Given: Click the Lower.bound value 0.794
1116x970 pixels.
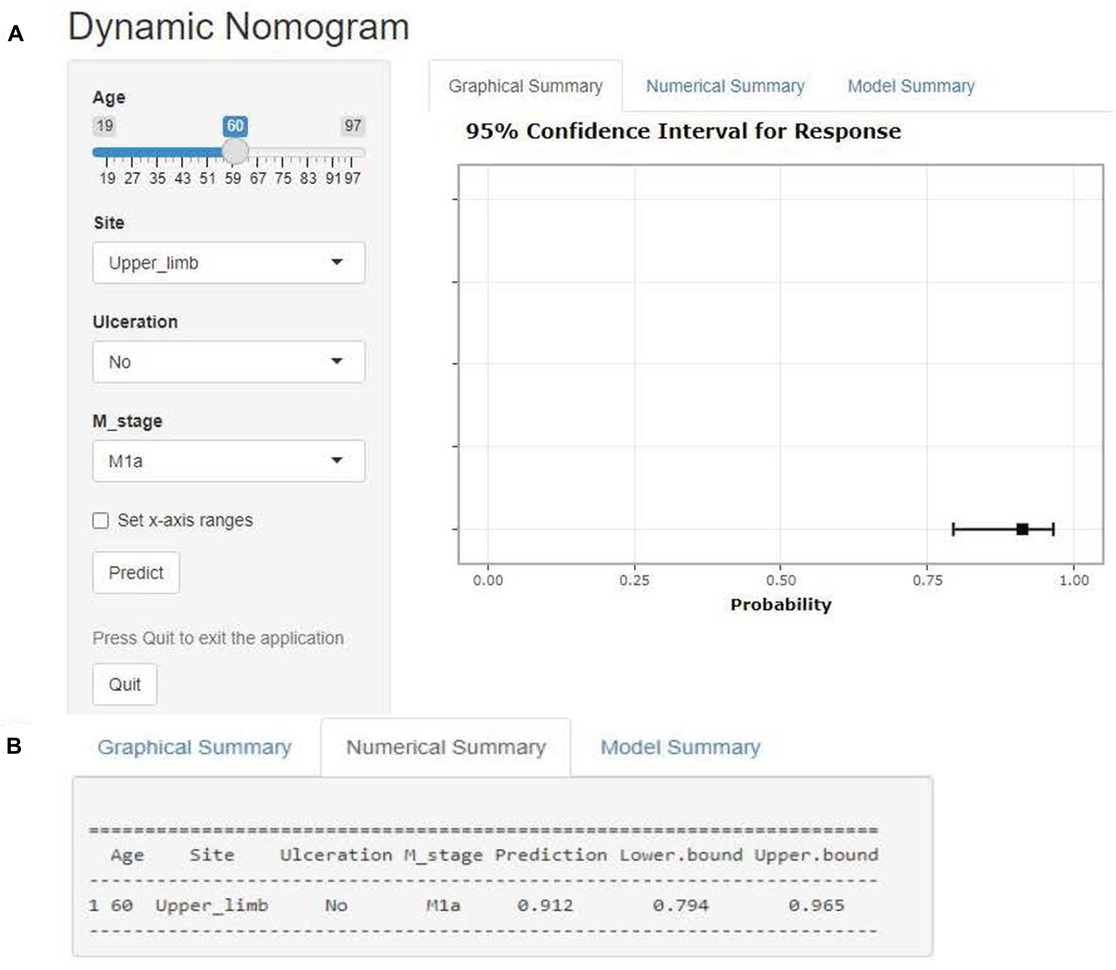Looking at the screenshot, I should point(680,905).
